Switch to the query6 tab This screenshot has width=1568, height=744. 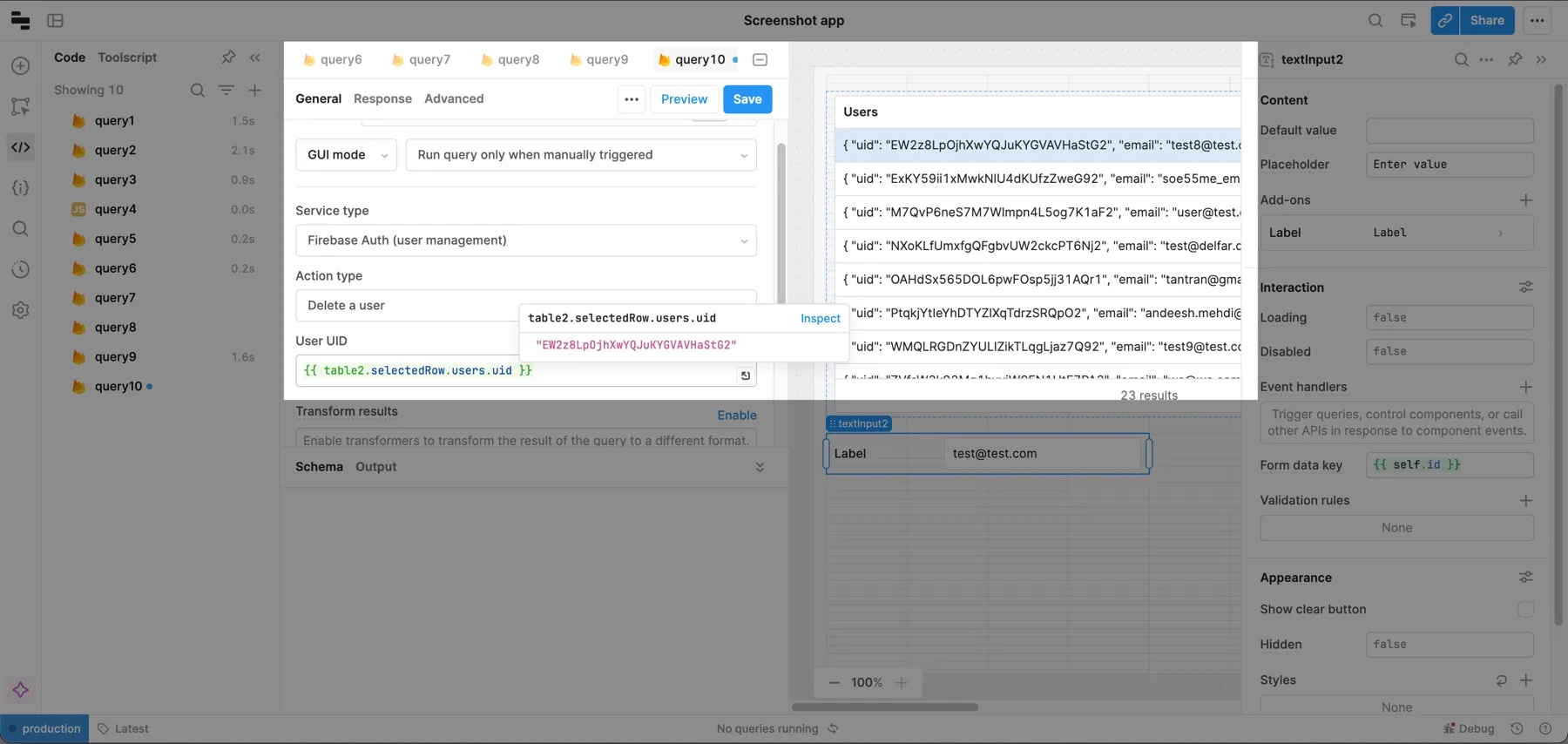(332, 59)
